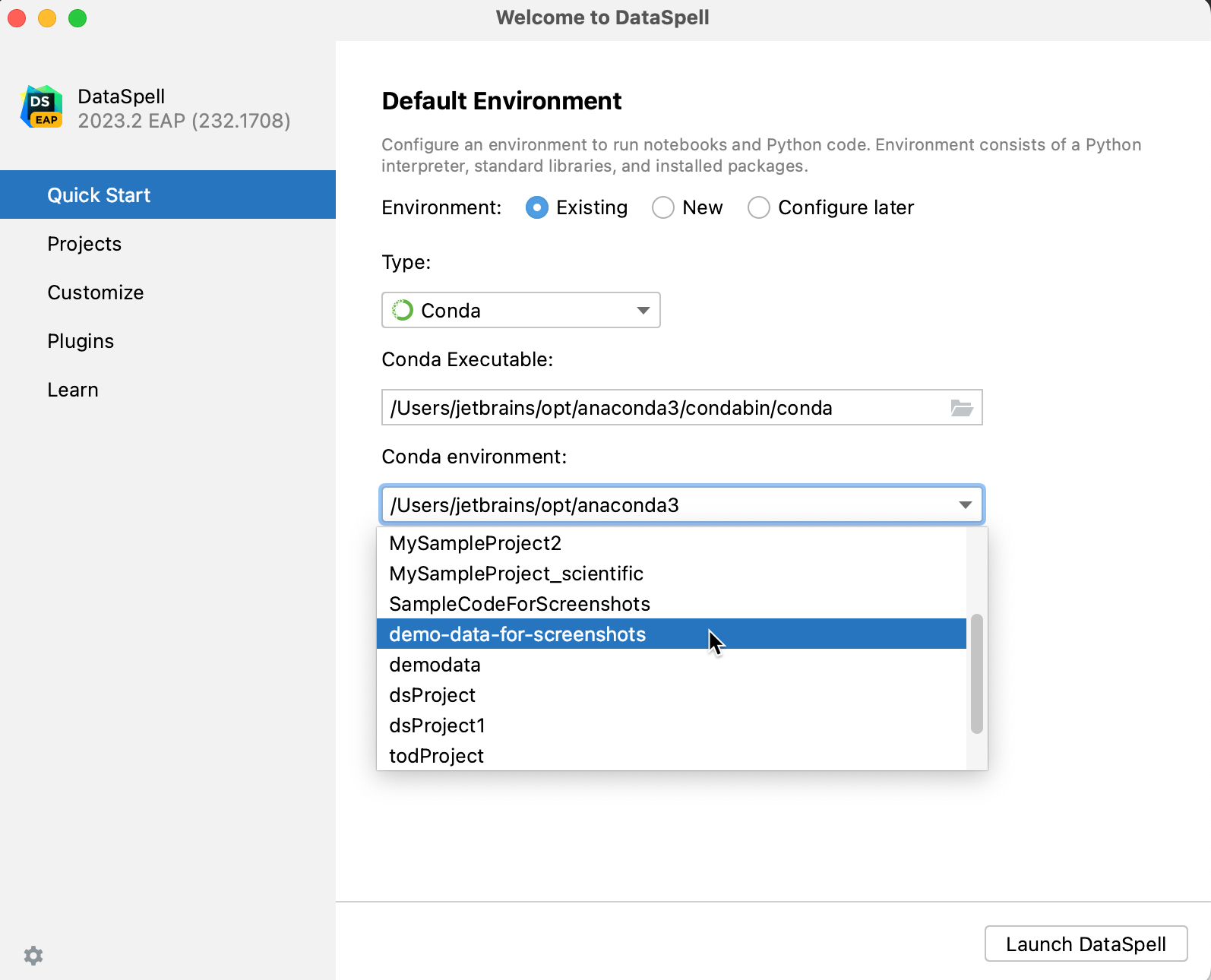Click the yellow minimize window button
The height and width of the screenshot is (980, 1211).
point(47,18)
